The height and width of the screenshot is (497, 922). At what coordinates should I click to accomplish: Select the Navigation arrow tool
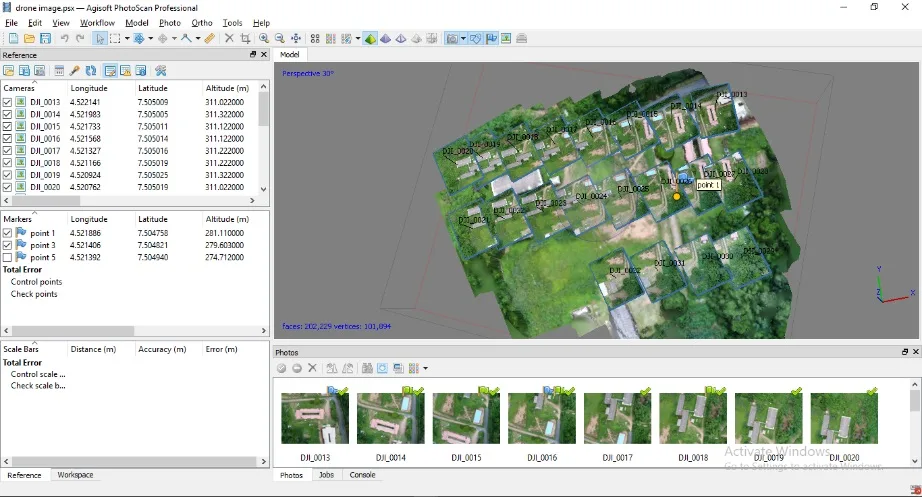[100, 38]
